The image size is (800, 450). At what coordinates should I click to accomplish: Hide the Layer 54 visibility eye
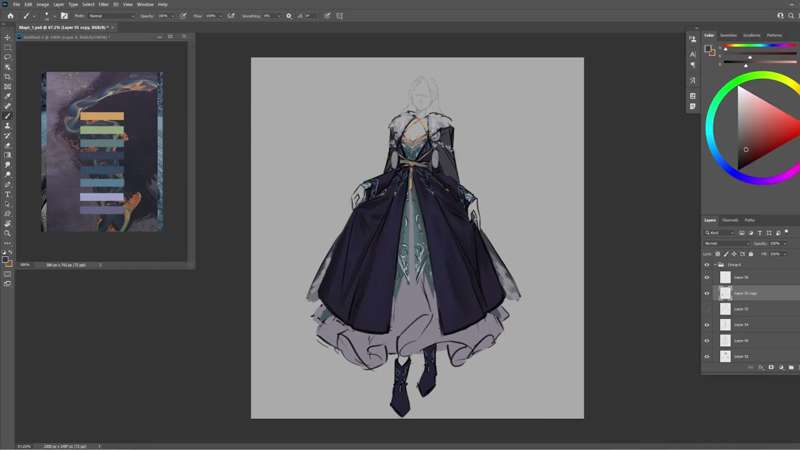(707, 325)
